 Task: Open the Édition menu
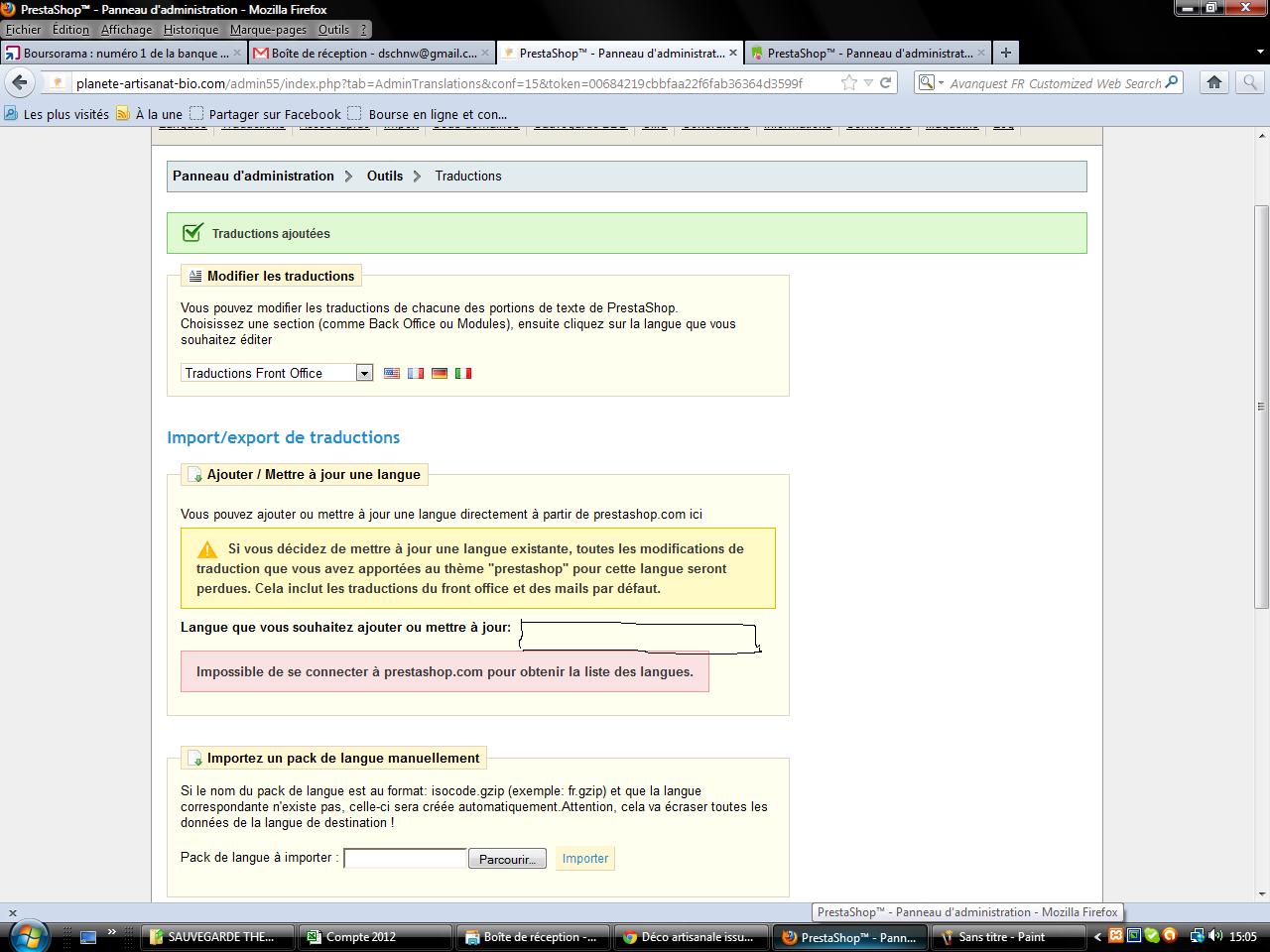pyautogui.click(x=70, y=30)
